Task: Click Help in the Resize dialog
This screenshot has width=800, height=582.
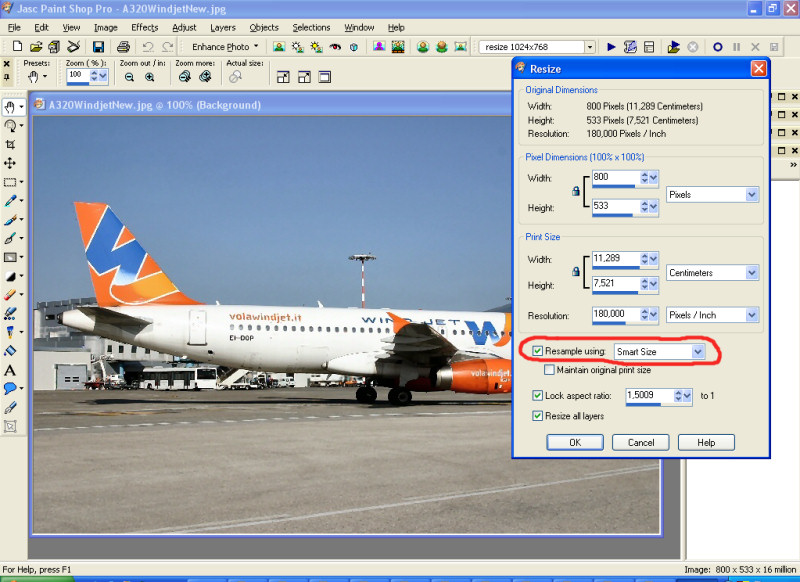Action: 706,442
